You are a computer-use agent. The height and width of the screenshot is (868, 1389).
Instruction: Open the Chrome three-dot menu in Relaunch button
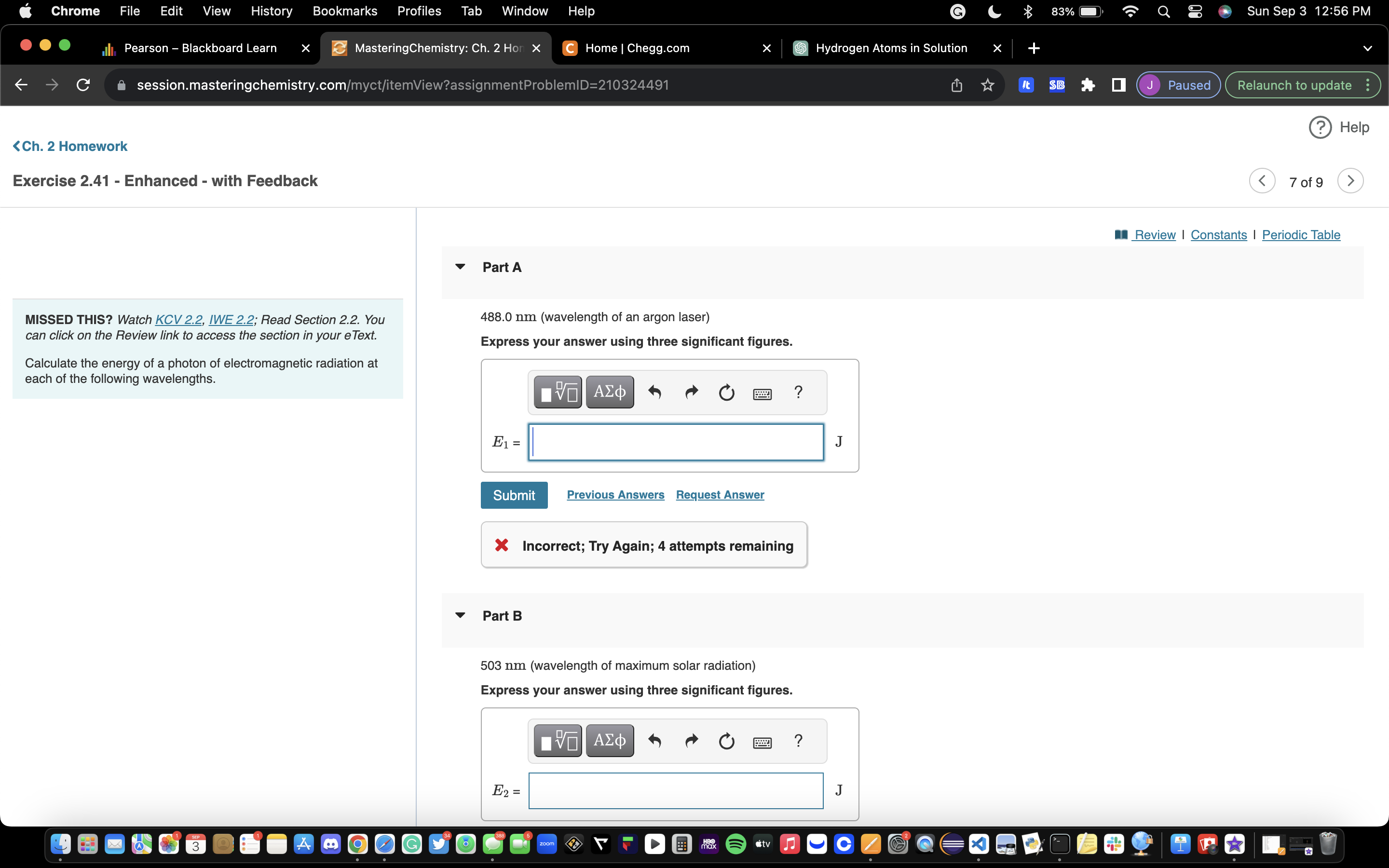[1368, 85]
